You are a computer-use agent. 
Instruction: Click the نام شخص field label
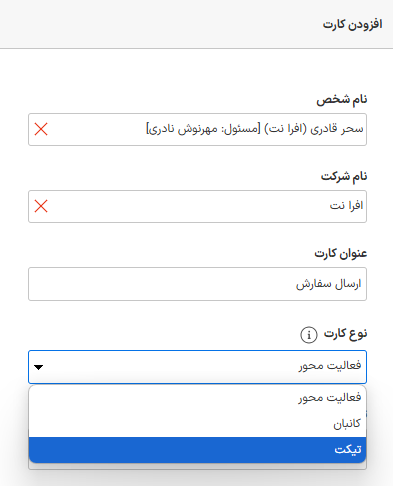[342, 99]
